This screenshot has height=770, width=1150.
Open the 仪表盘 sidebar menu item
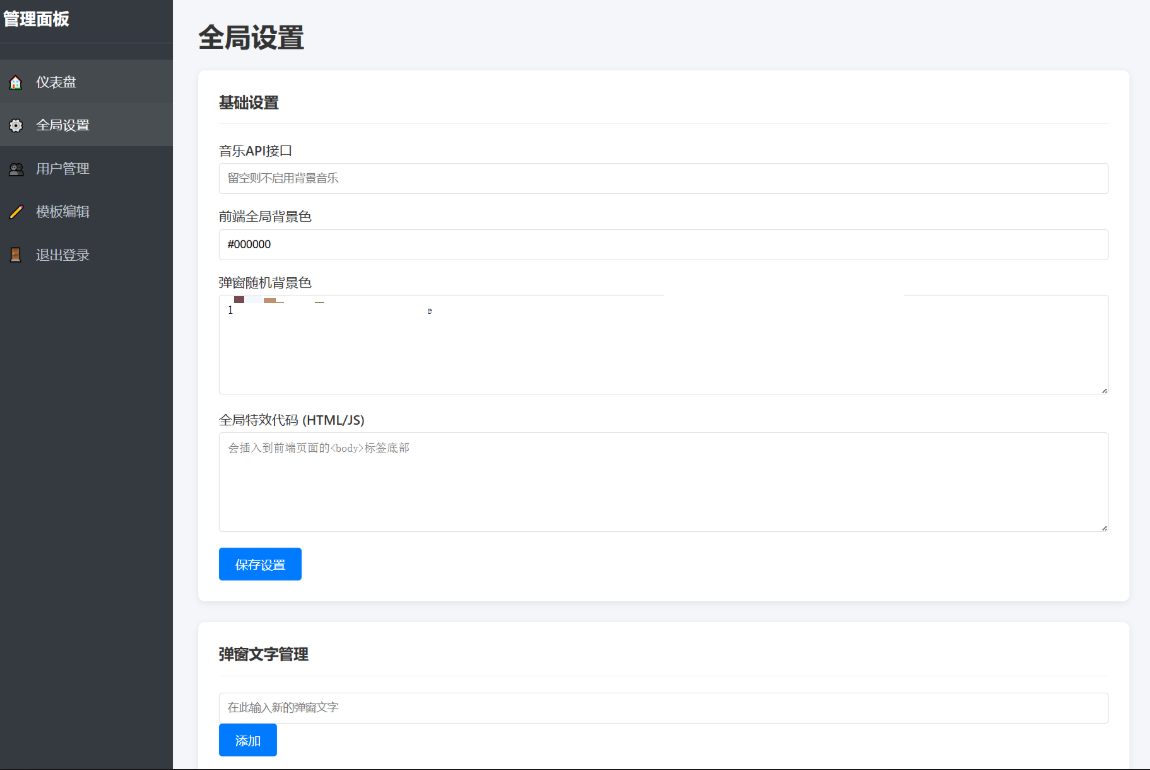[x=56, y=82]
